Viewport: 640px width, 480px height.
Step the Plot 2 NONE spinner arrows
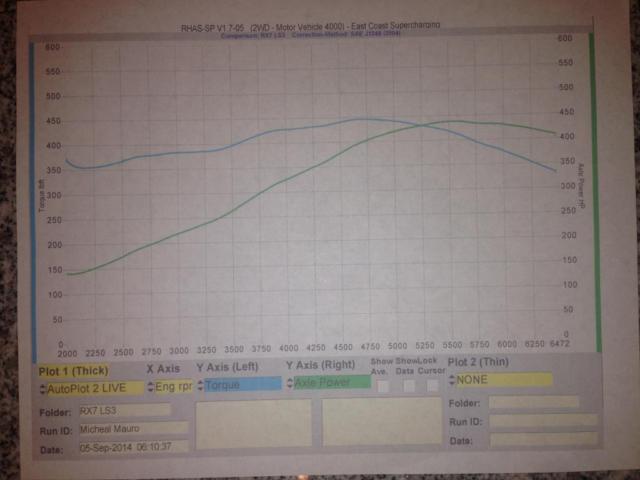coord(451,380)
